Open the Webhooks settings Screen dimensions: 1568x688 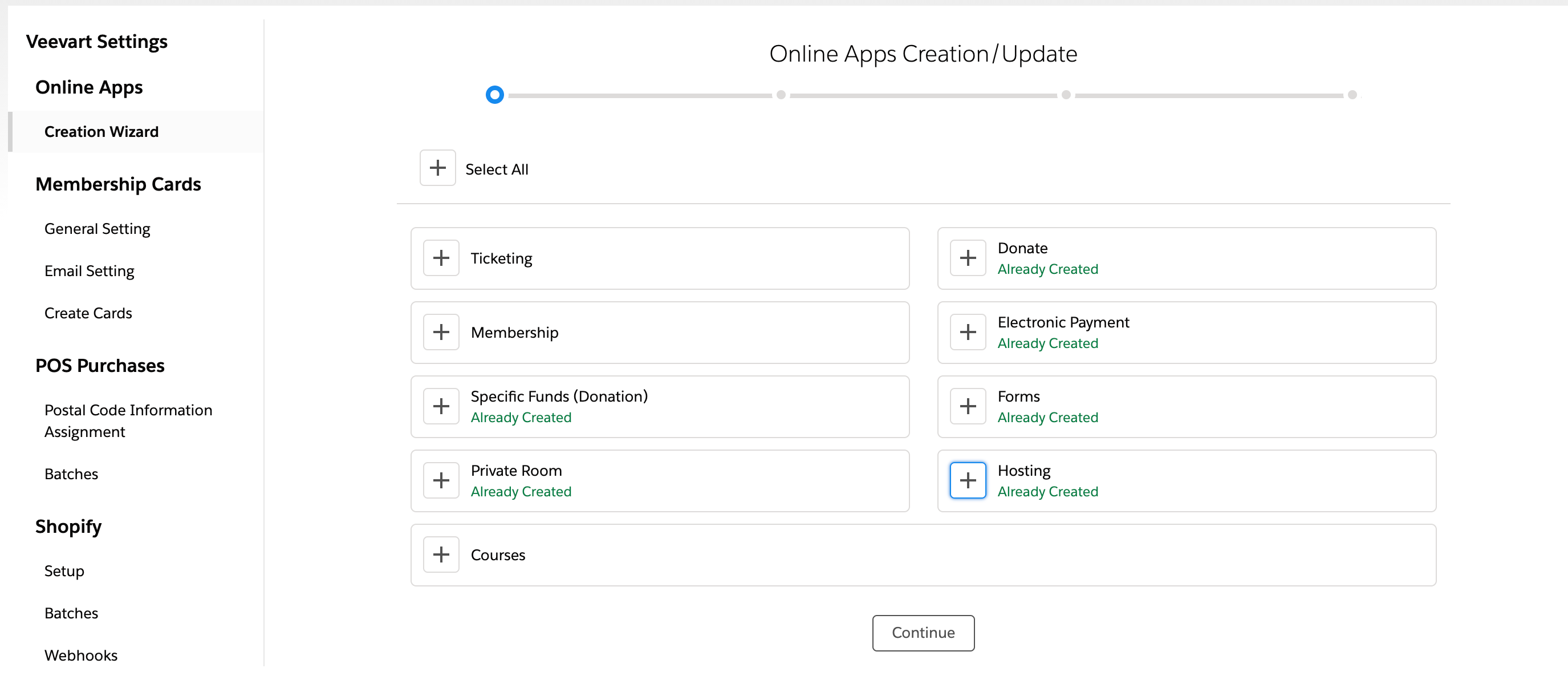click(81, 655)
